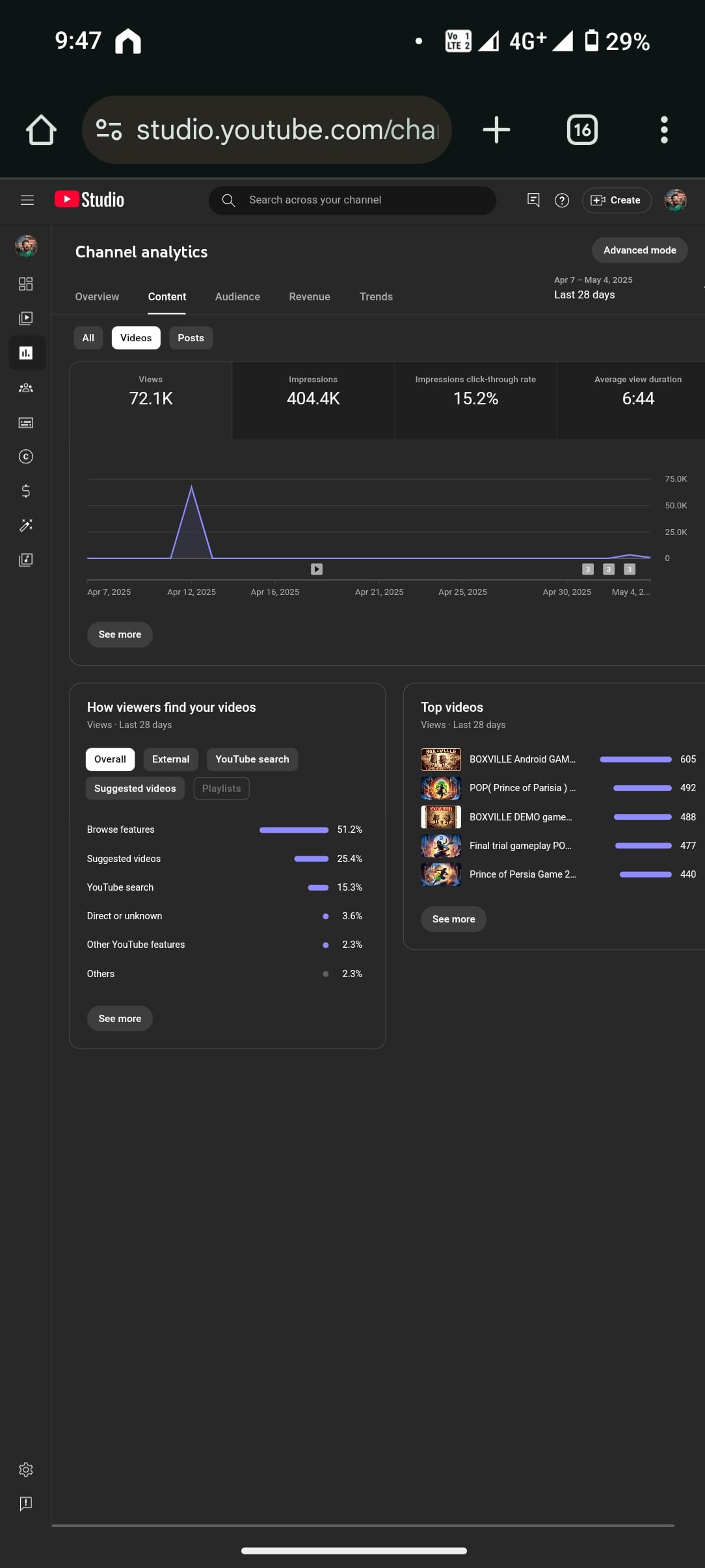Open the Customization magic wand icon
The image size is (705, 1568).
click(x=26, y=525)
